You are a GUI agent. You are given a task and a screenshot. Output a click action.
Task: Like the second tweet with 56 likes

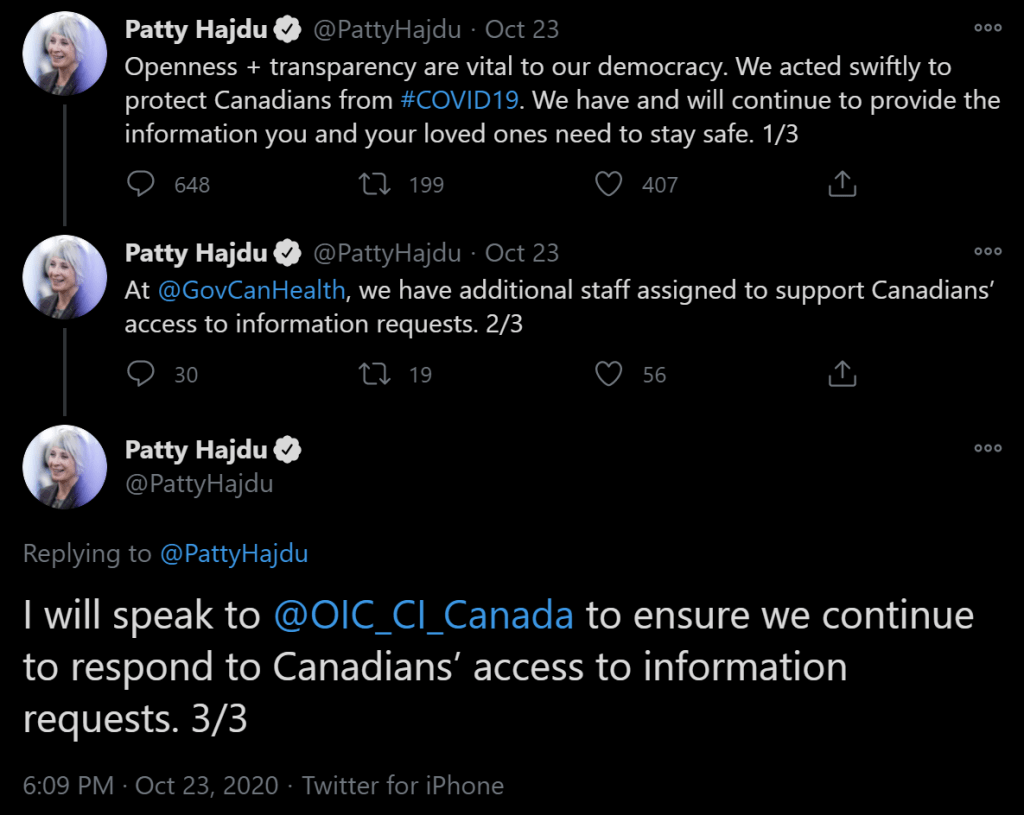tap(608, 374)
